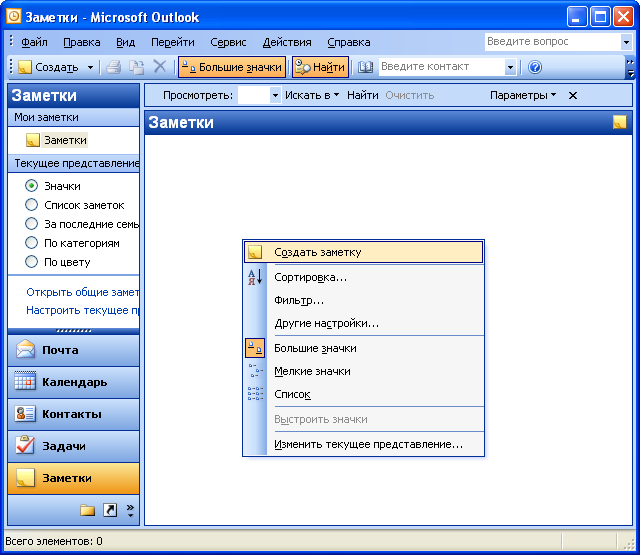Open the Просмотреть combo box dropdown
Screen dimensions: 640x555
pos(276,95)
